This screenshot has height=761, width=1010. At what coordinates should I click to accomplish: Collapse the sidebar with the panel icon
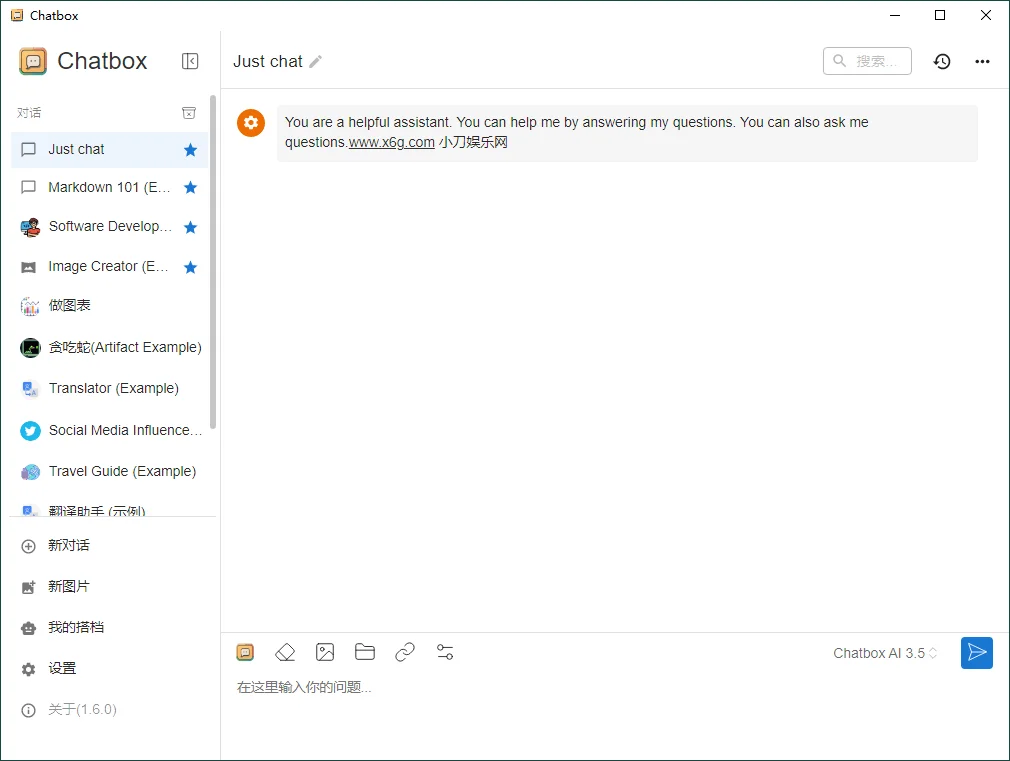coord(190,61)
